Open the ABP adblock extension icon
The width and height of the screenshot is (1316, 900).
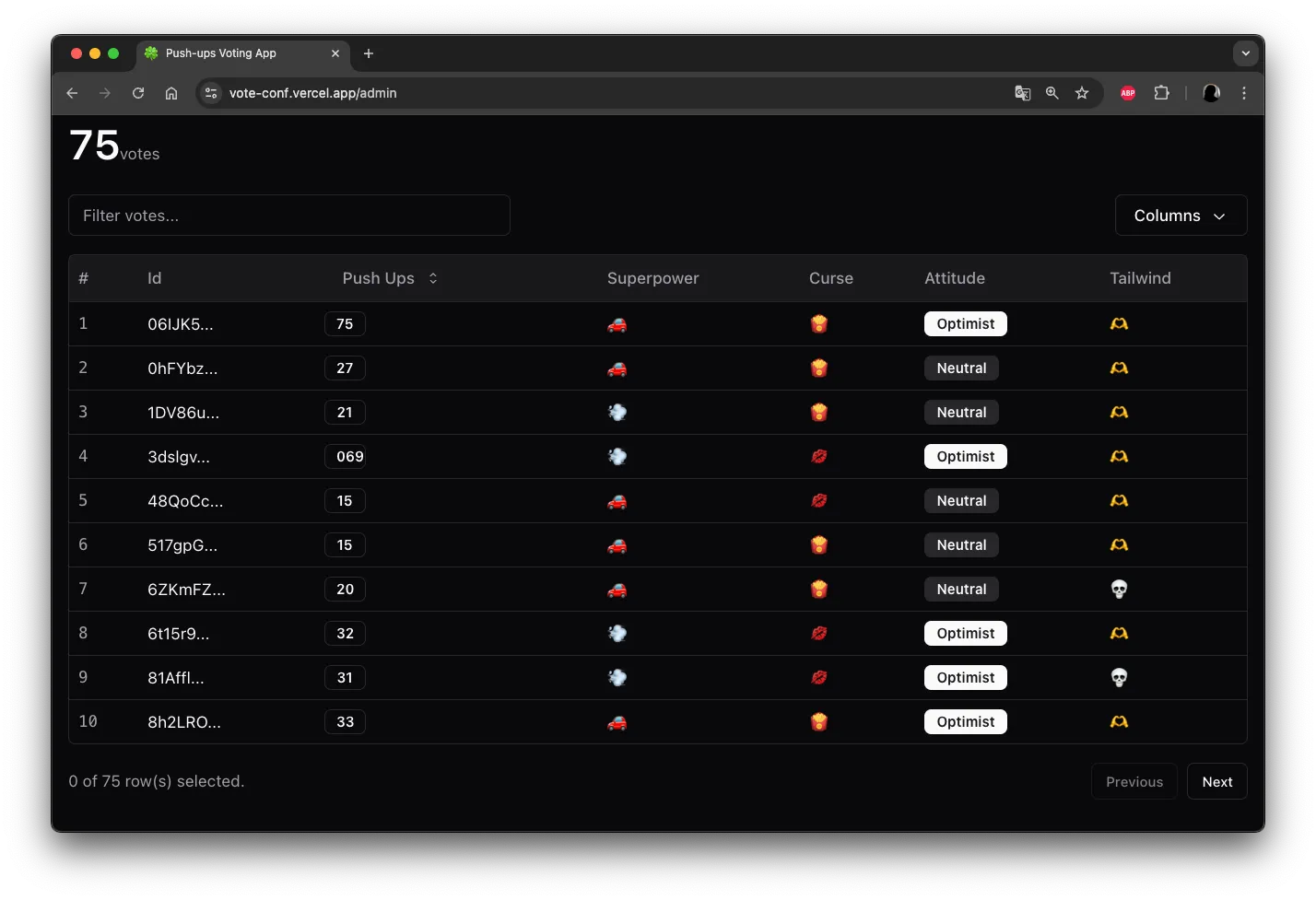1128,93
